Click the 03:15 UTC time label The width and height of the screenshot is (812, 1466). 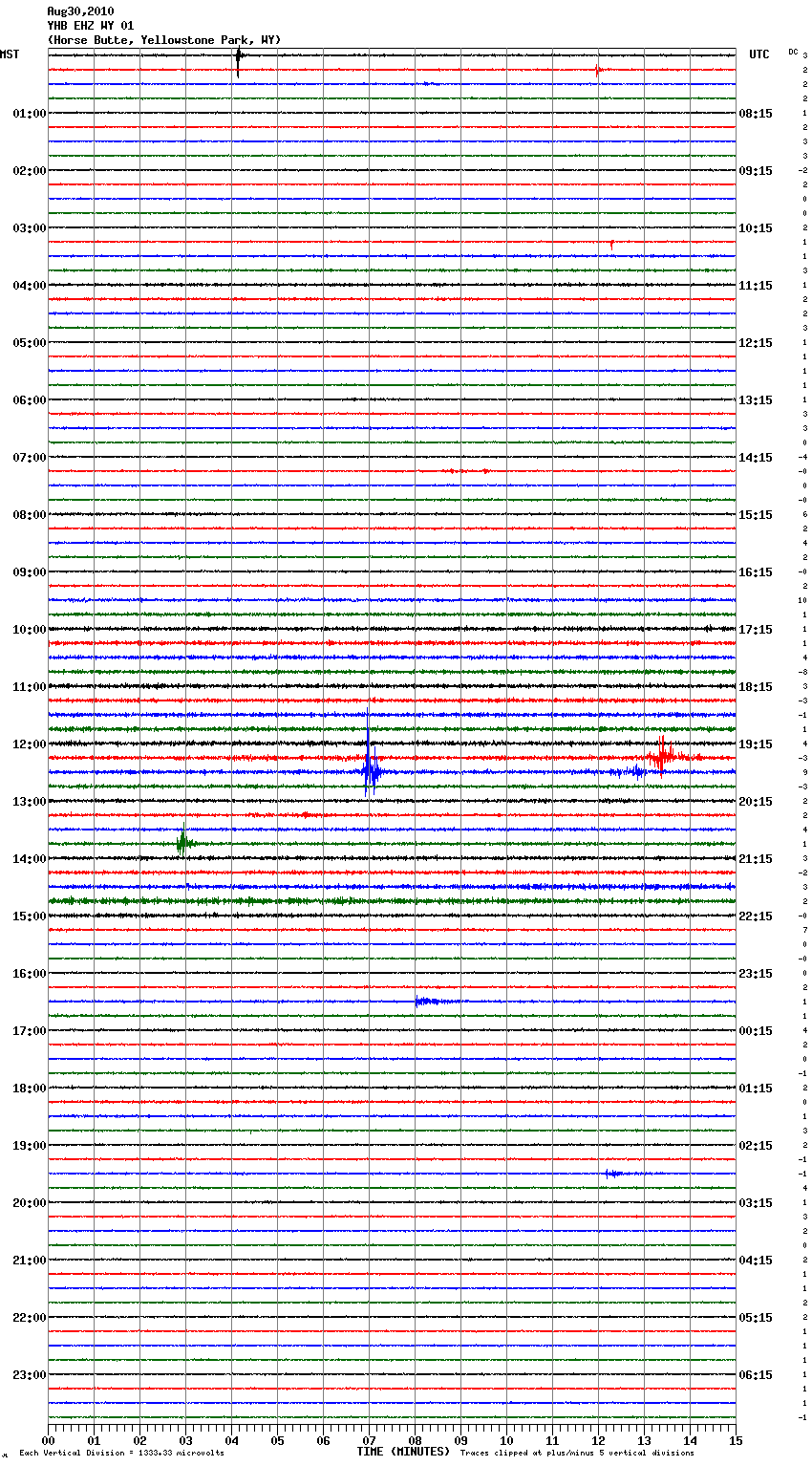(756, 1203)
